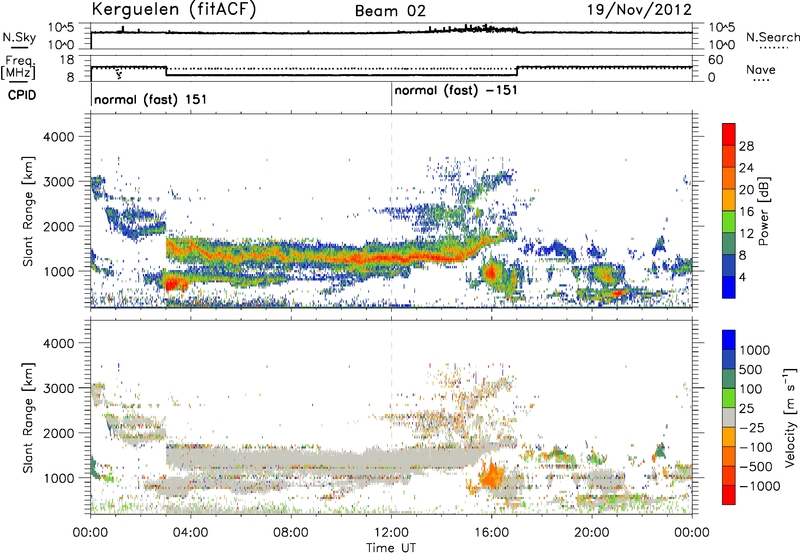Screen dimensions: 800x554
Task: Click the 'N.Search' legend label
Action: 772,37
